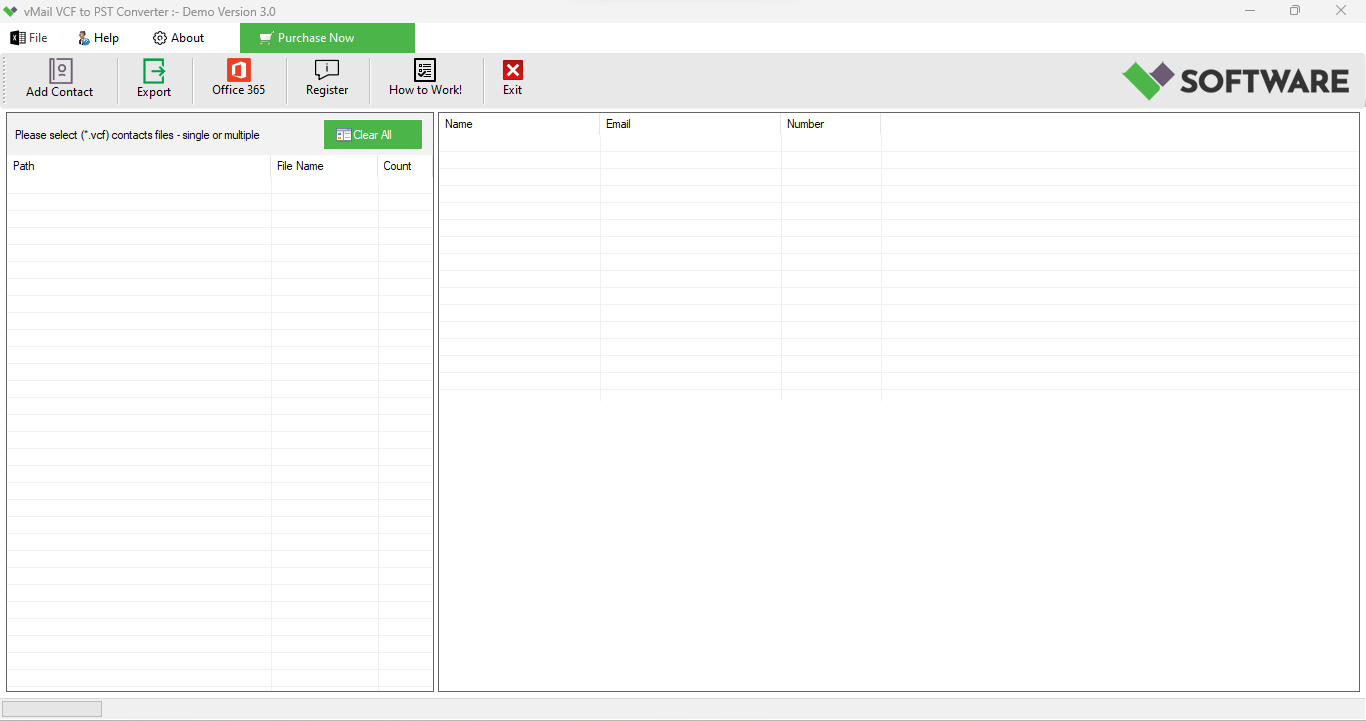Viewport: 1366px width, 721px height.
Task: Close the vMail VCF to PST Converter
Action: [x=1341, y=11]
